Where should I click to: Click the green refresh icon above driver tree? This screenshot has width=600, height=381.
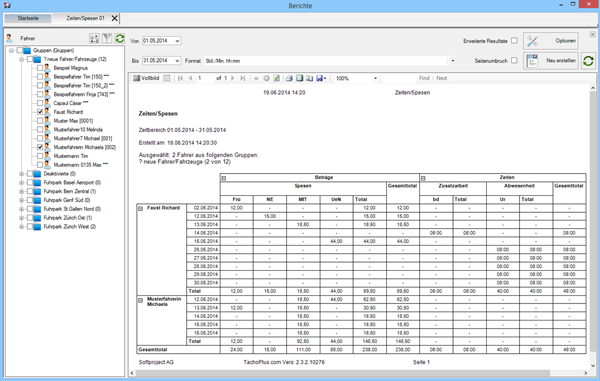120,38
